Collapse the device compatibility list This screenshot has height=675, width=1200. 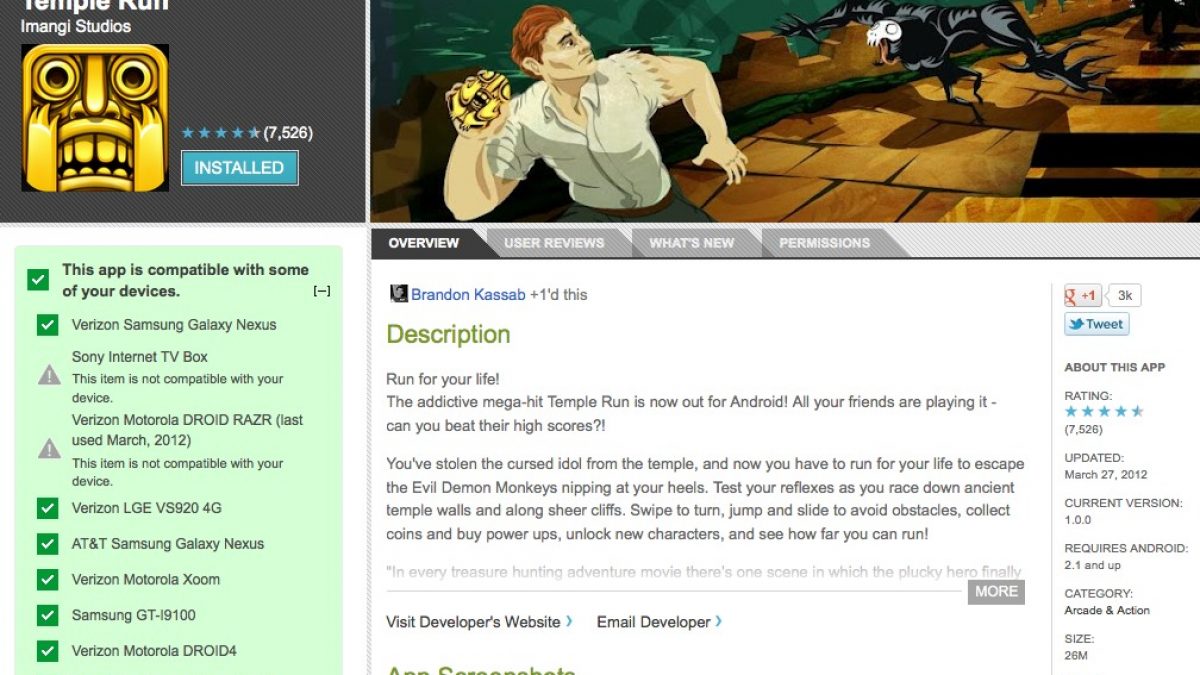321,292
